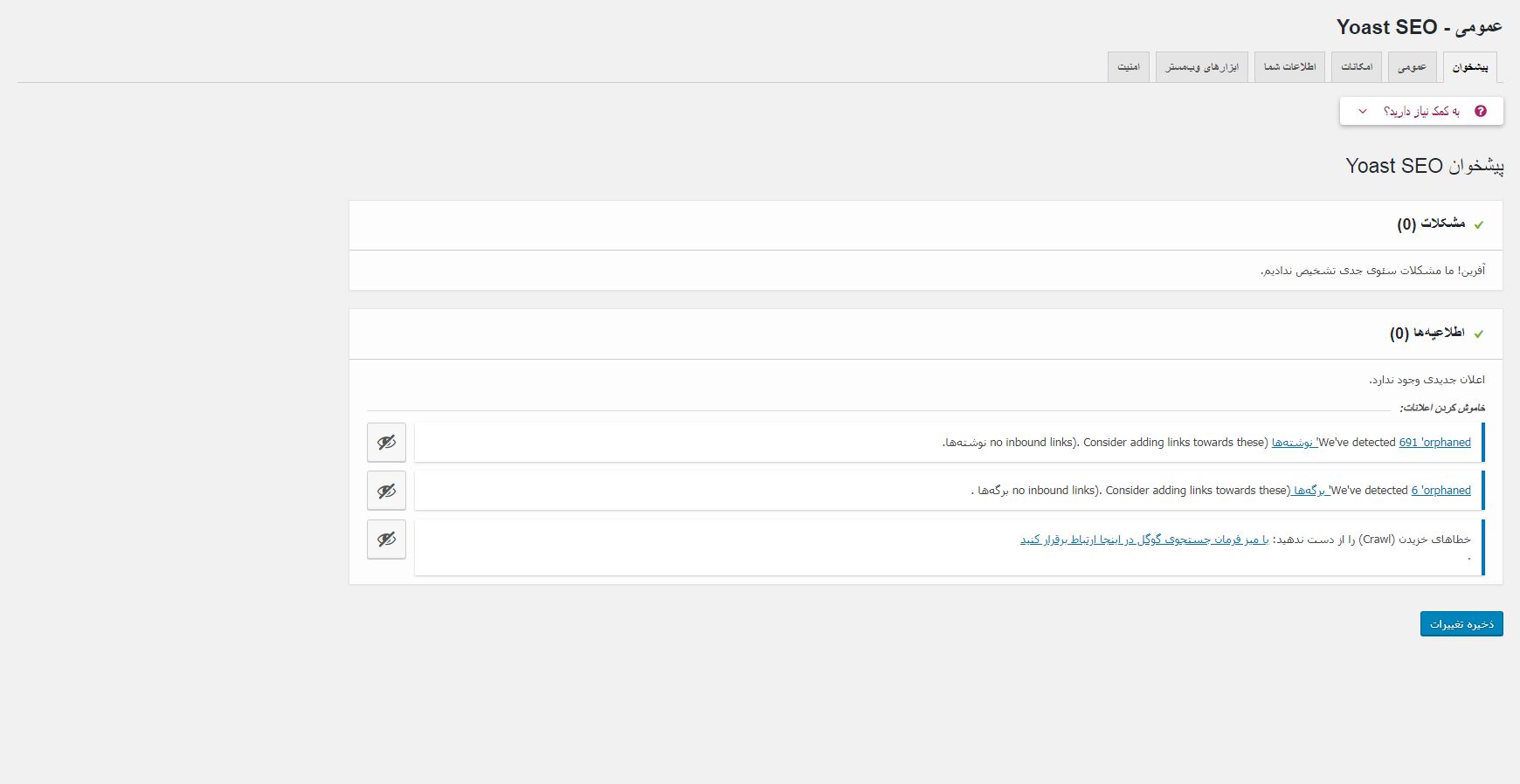The height and width of the screenshot is (784, 1520).
Task: Open the 6 'orphaned link
Action: [x=1441, y=491]
